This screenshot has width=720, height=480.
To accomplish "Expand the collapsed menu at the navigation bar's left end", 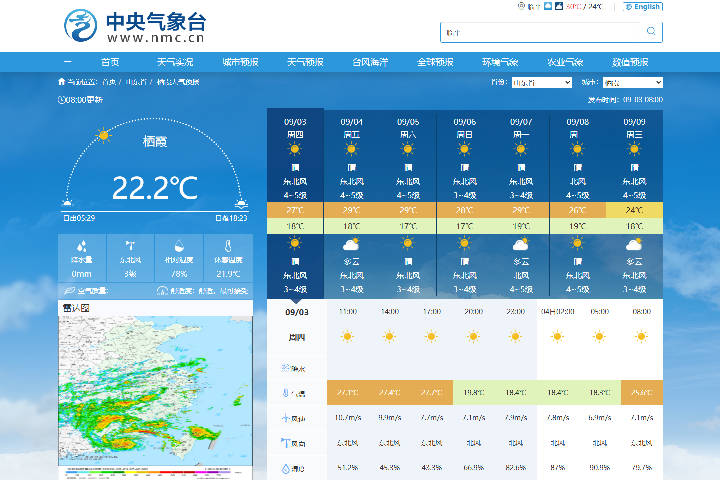I will coord(68,62).
